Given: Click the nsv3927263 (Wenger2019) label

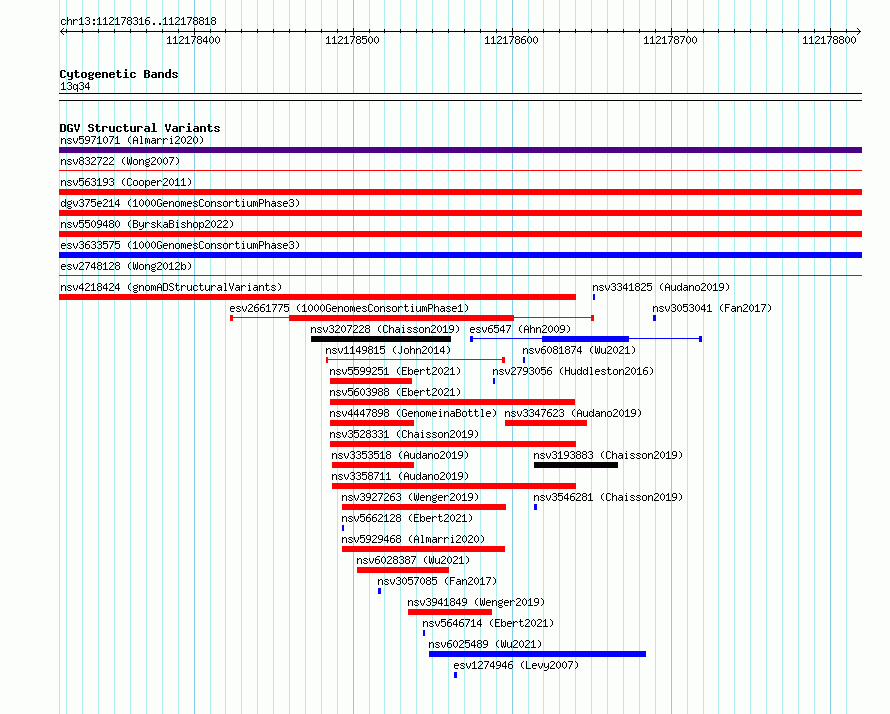Looking at the screenshot, I should (410, 497).
